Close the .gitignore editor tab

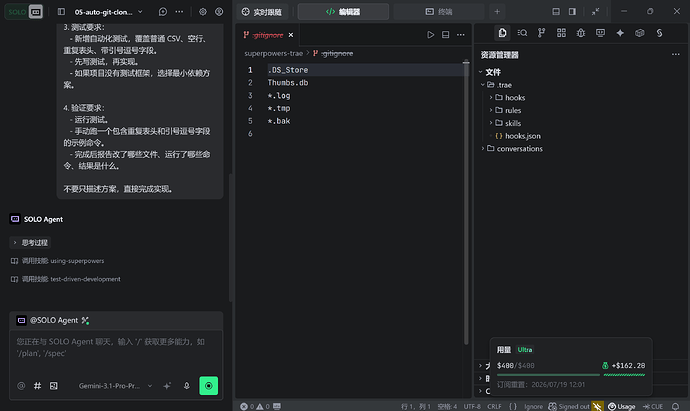pyautogui.click(x=291, y=35)
